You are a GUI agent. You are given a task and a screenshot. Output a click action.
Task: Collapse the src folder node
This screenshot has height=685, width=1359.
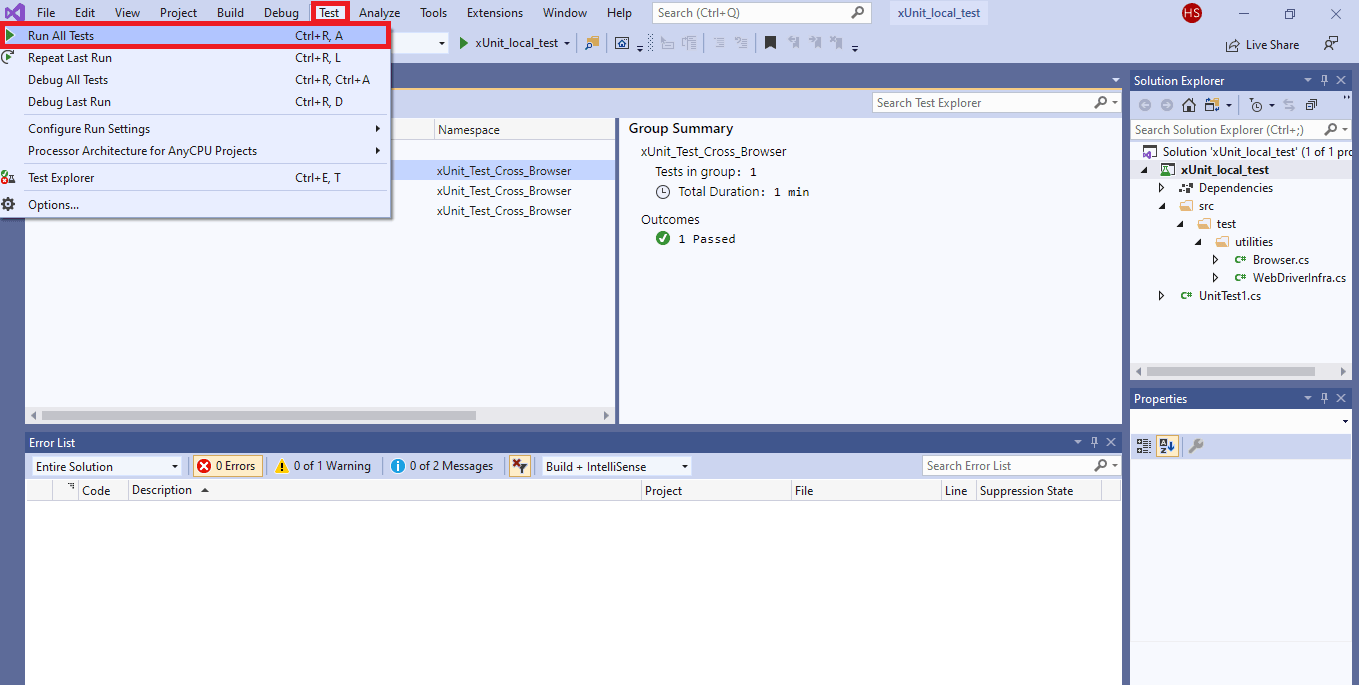(1162, 206)
